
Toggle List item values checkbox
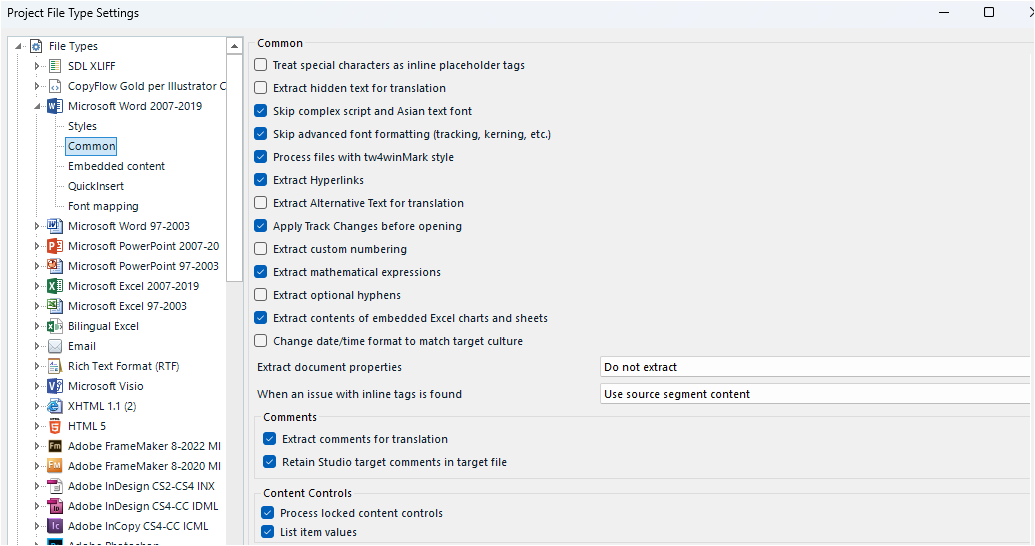267,532
